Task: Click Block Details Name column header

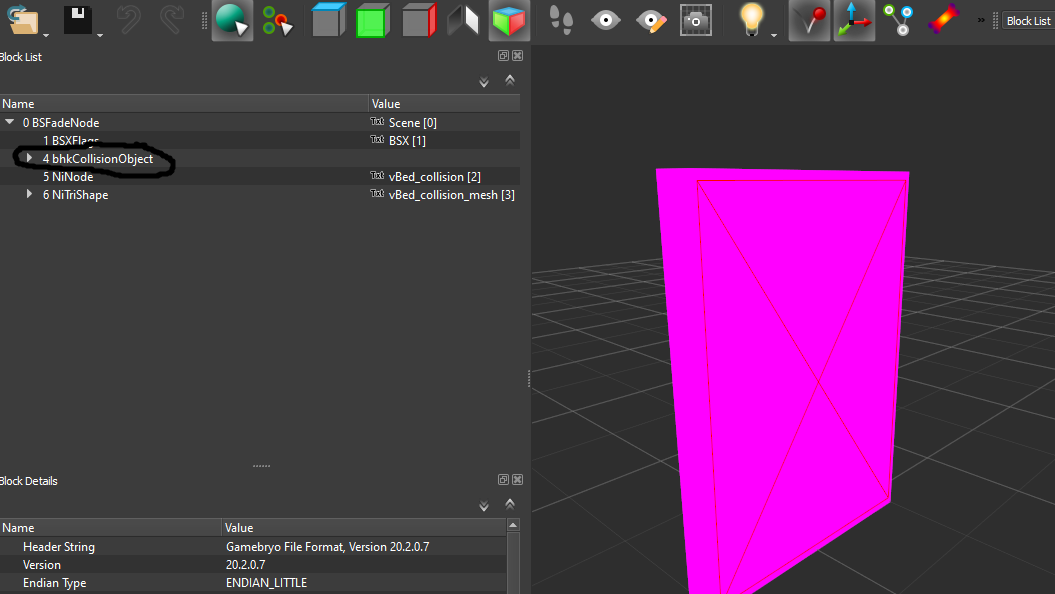Action: pos(110,527)
